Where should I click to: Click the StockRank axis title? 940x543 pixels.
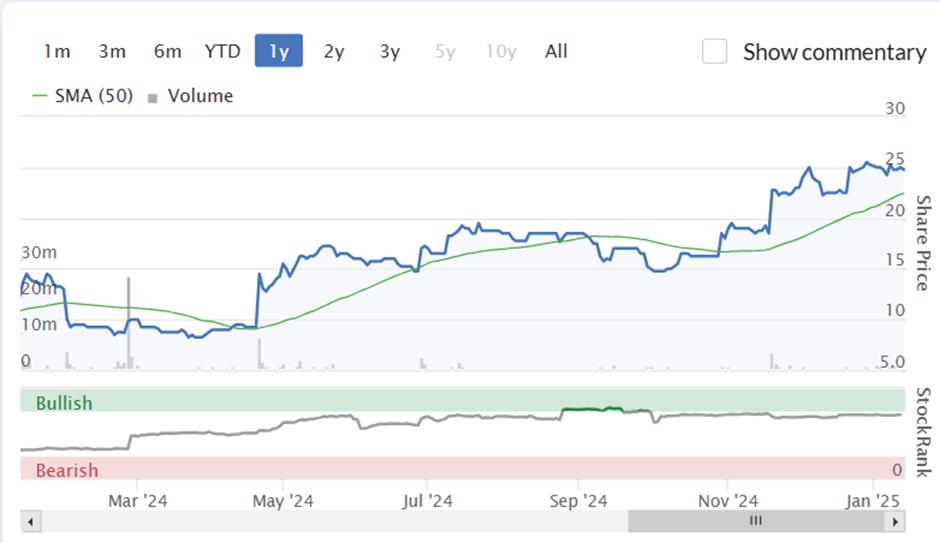coord(923,432)
